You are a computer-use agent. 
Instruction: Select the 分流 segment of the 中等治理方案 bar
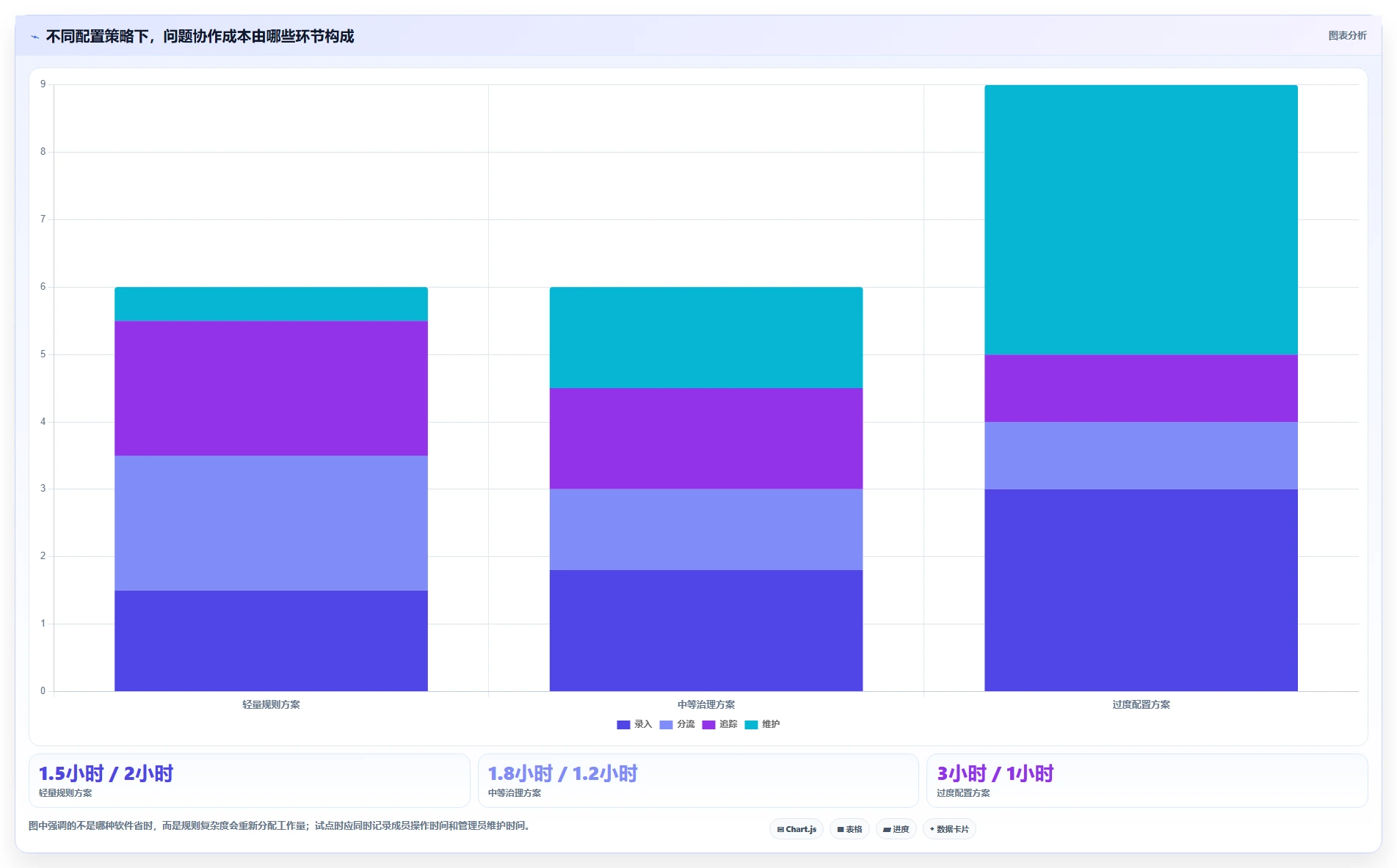point(706,530)
